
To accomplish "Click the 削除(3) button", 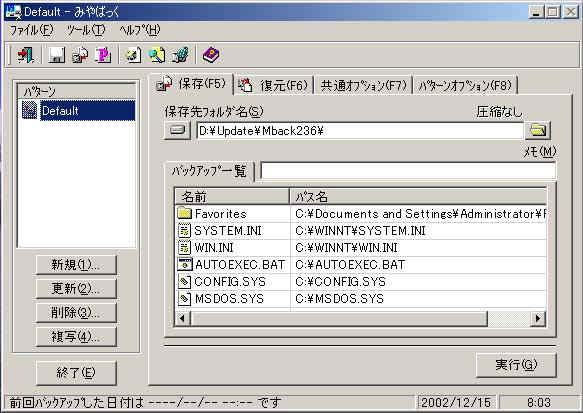I will point(76,313).
